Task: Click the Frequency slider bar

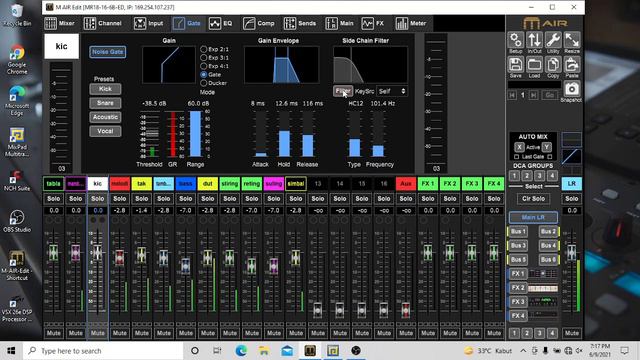Action: click(x=378, y=133)
